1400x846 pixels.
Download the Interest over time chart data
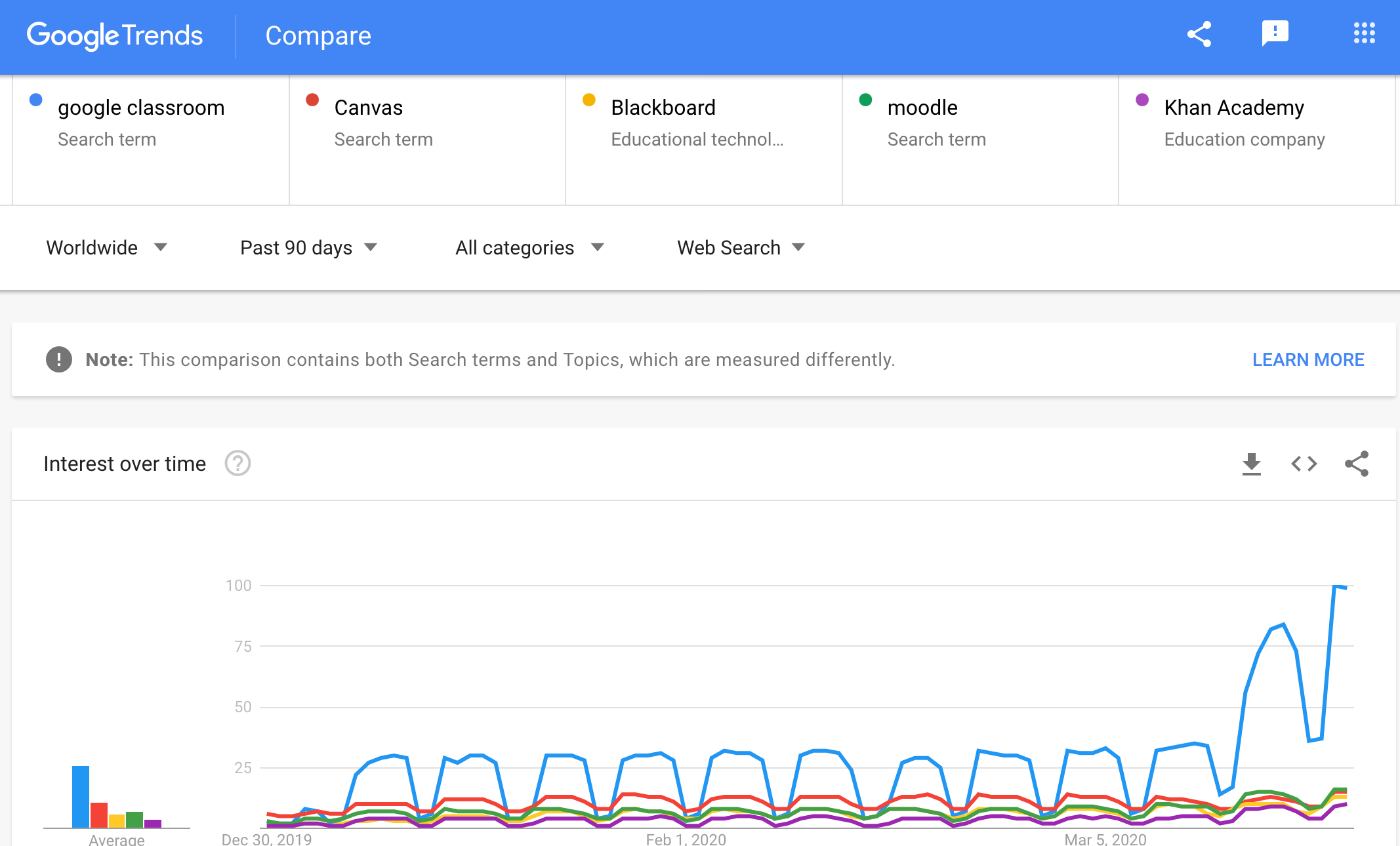pos(1251,464)
